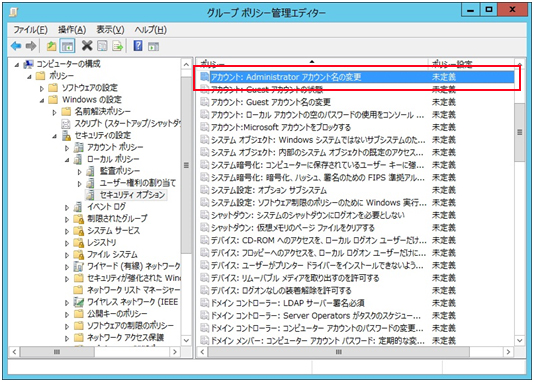The image size is (534, 382).
Task: Collapse the コンピューターの構成 node
Action: point(17,65)
